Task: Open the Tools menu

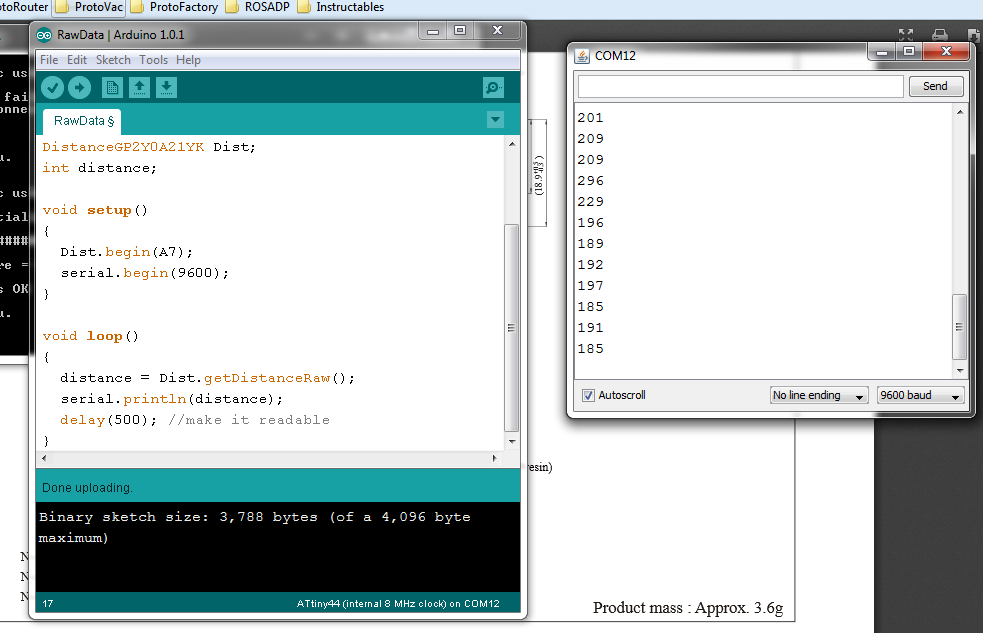Action: (153, 60)
